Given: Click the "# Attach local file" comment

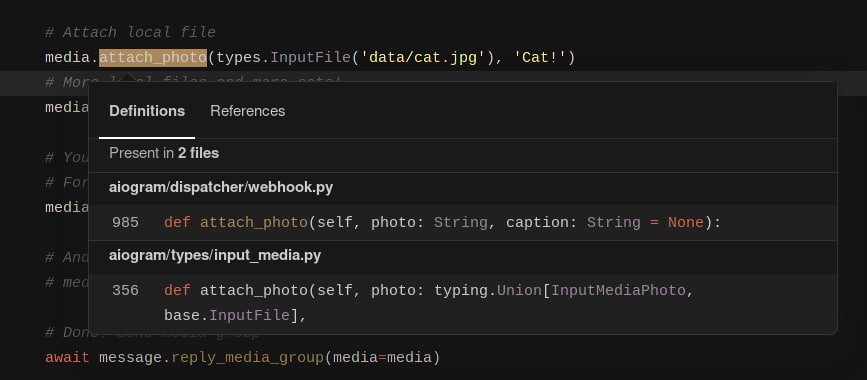Looking at the screenshot, I should (130, 33).
